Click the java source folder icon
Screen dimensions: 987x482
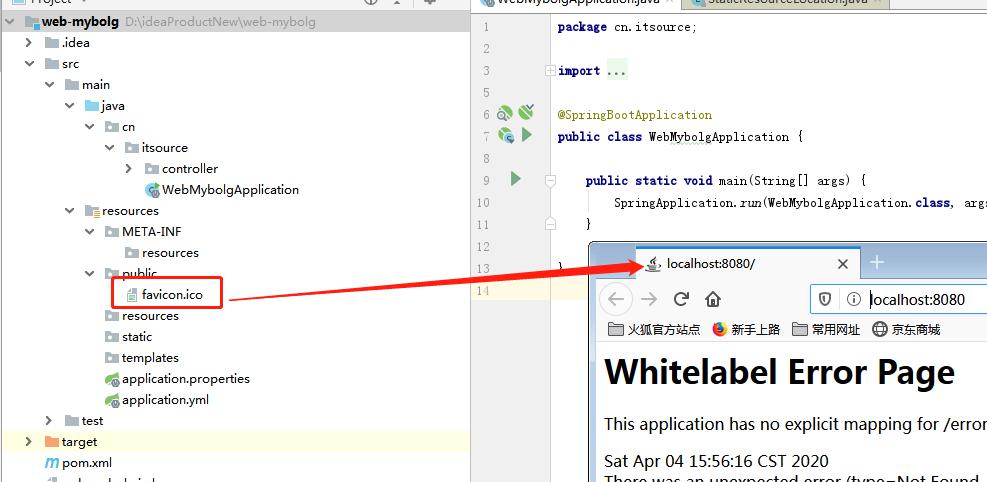pos(91,106)
